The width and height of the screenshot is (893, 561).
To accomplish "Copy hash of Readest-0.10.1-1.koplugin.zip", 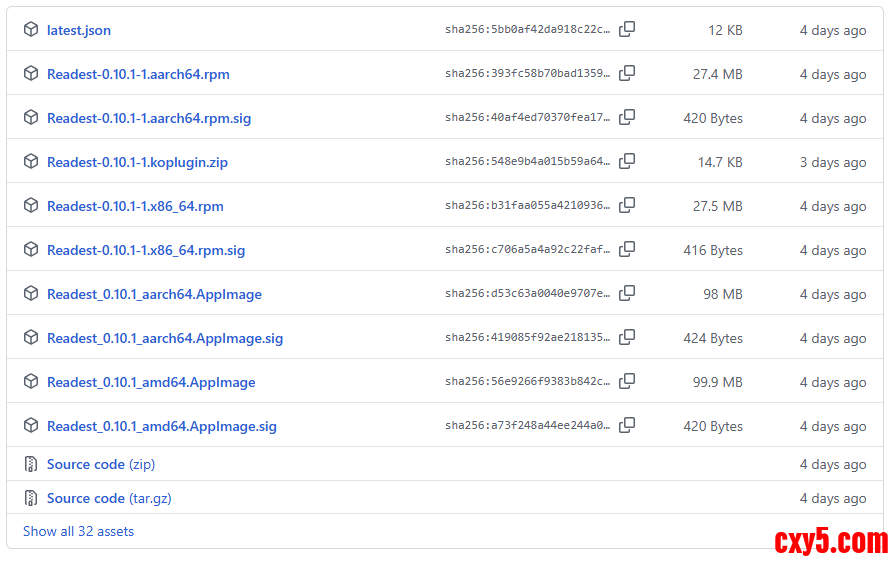I will (627, 162).
